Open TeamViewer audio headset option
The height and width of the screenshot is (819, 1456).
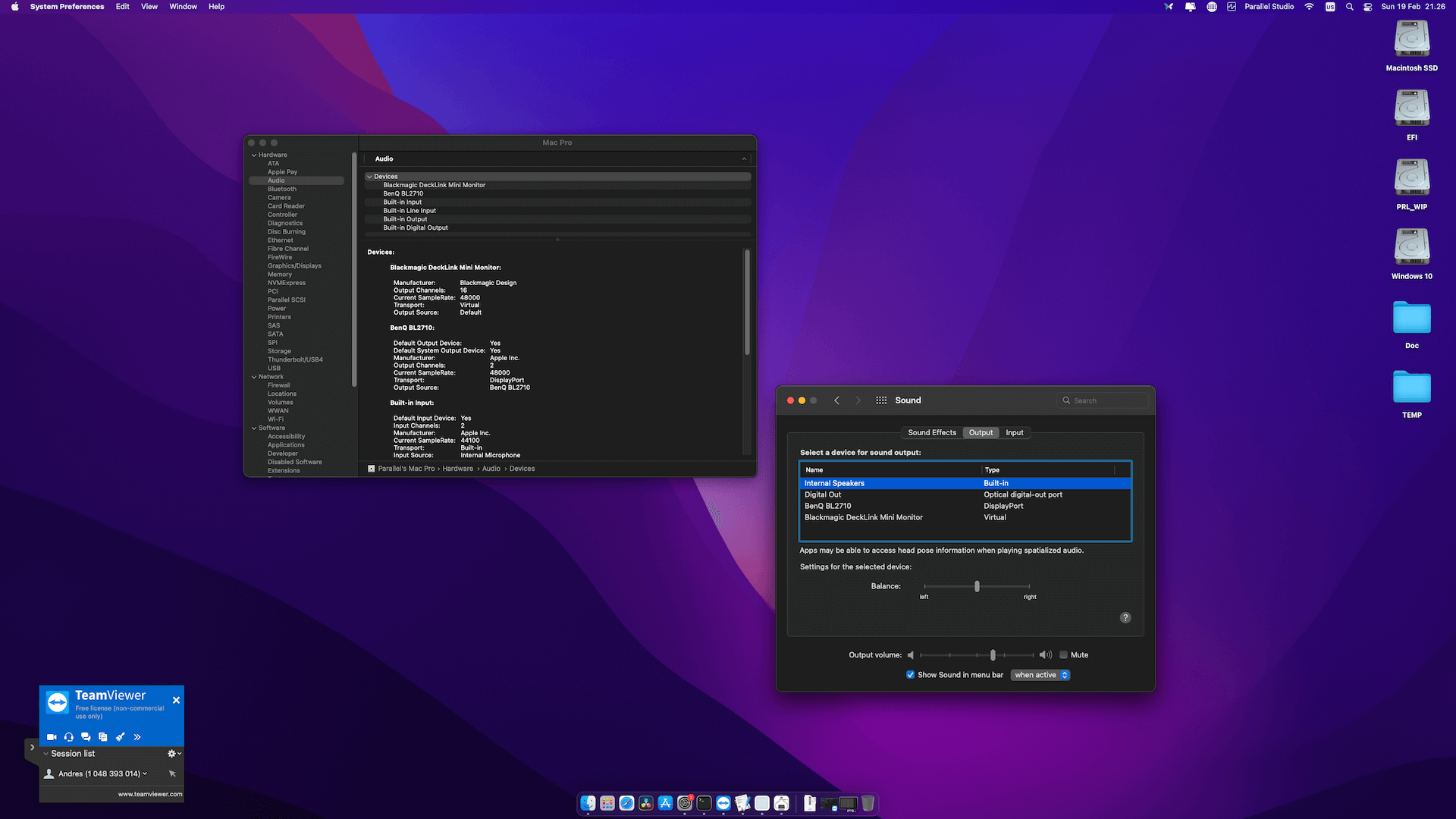tap(69, 737)
